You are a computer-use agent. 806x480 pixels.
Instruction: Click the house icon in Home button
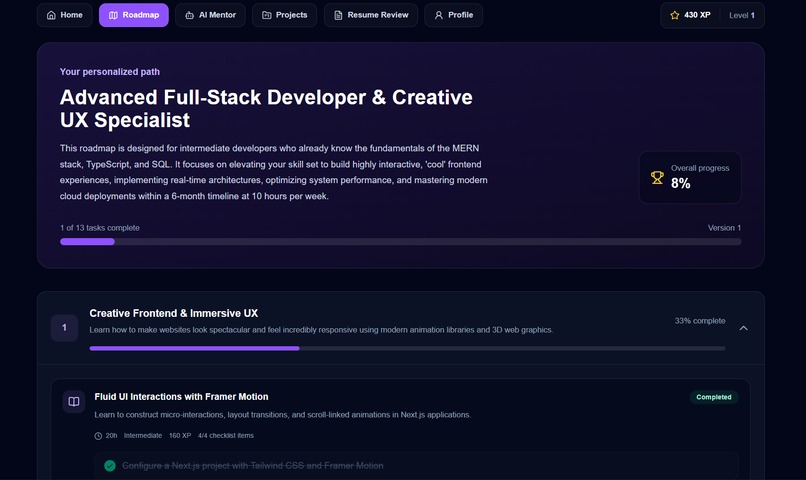[51, 15]
